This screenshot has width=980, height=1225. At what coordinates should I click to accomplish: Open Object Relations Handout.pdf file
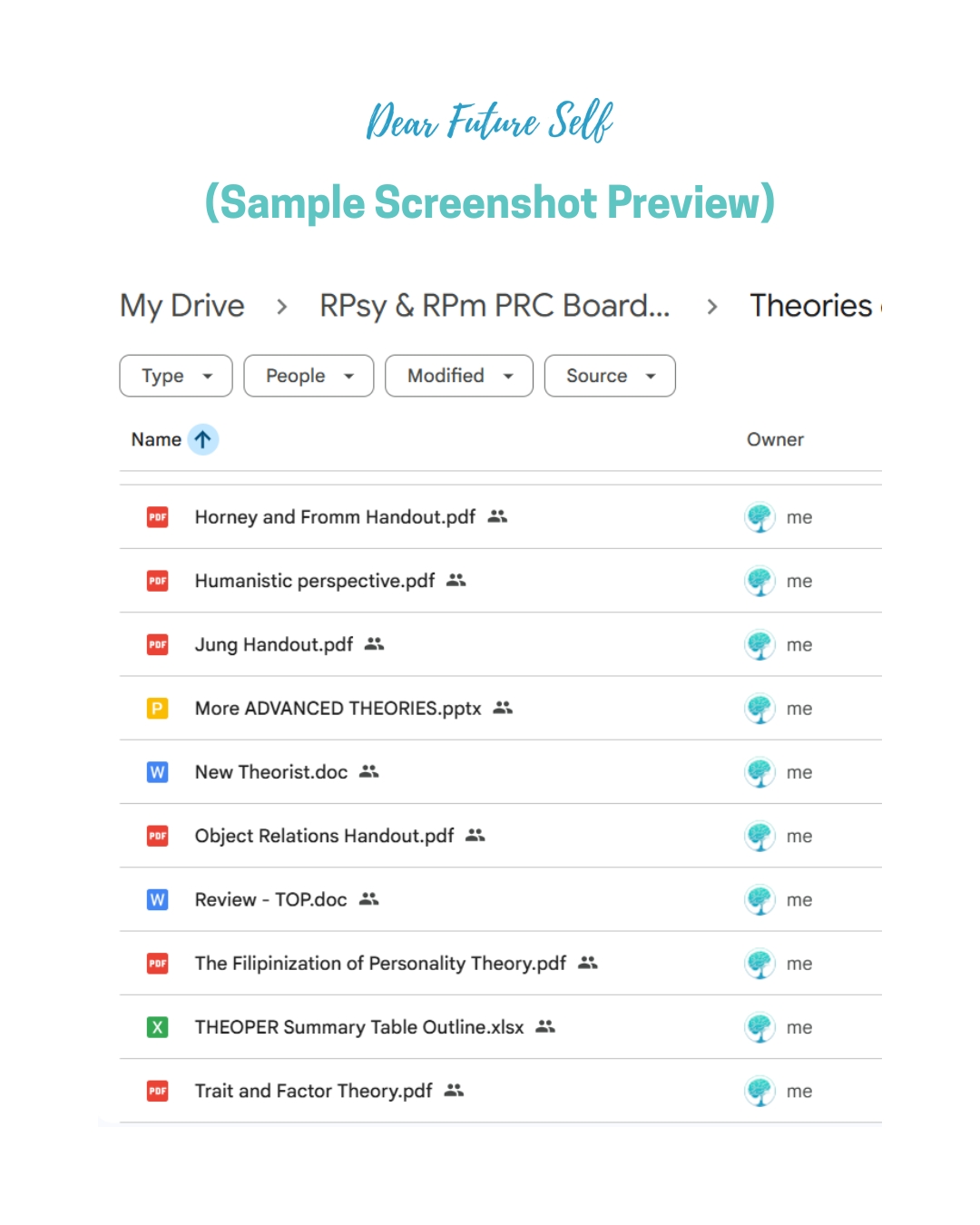324,836
